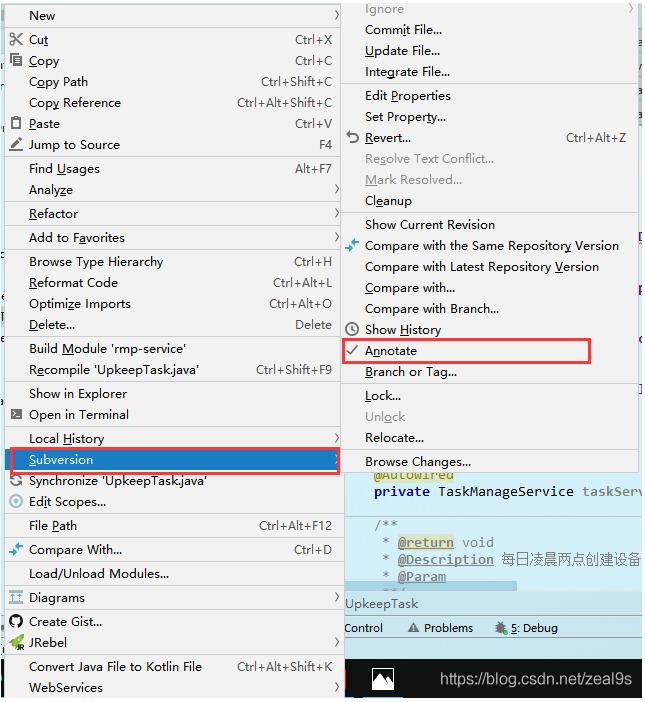This screenshot has width=645, height=702.
Task: Choose Reformat Code
Action: [174, 283]
